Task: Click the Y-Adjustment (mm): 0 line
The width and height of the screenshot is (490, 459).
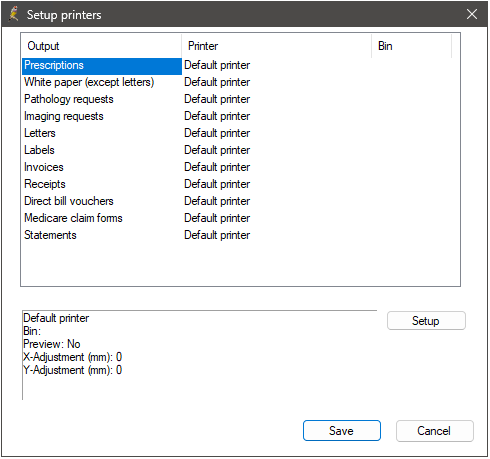Action: pos(72,370)
